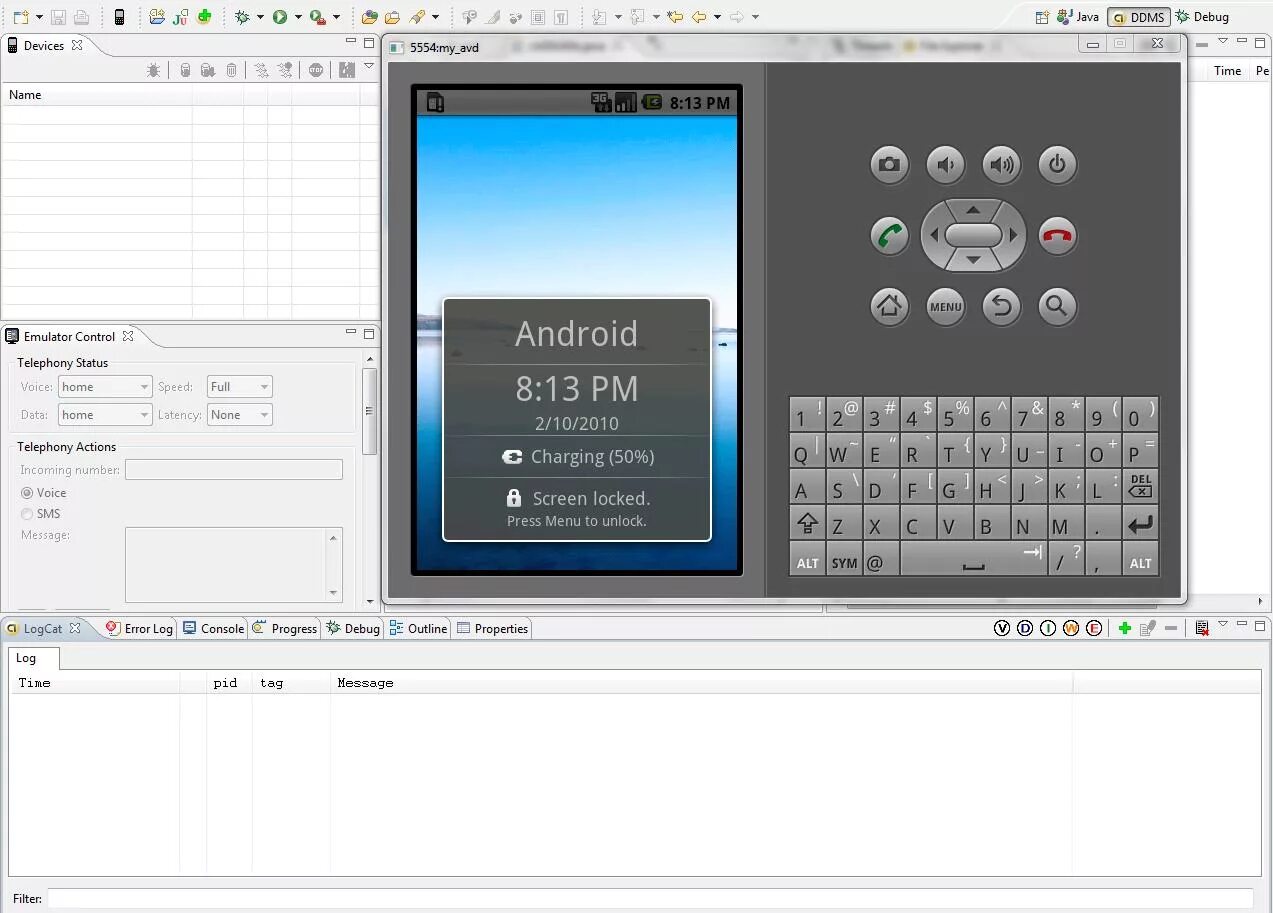Click the red end call button
1273x913 pixels.
tap(1057, 236)
